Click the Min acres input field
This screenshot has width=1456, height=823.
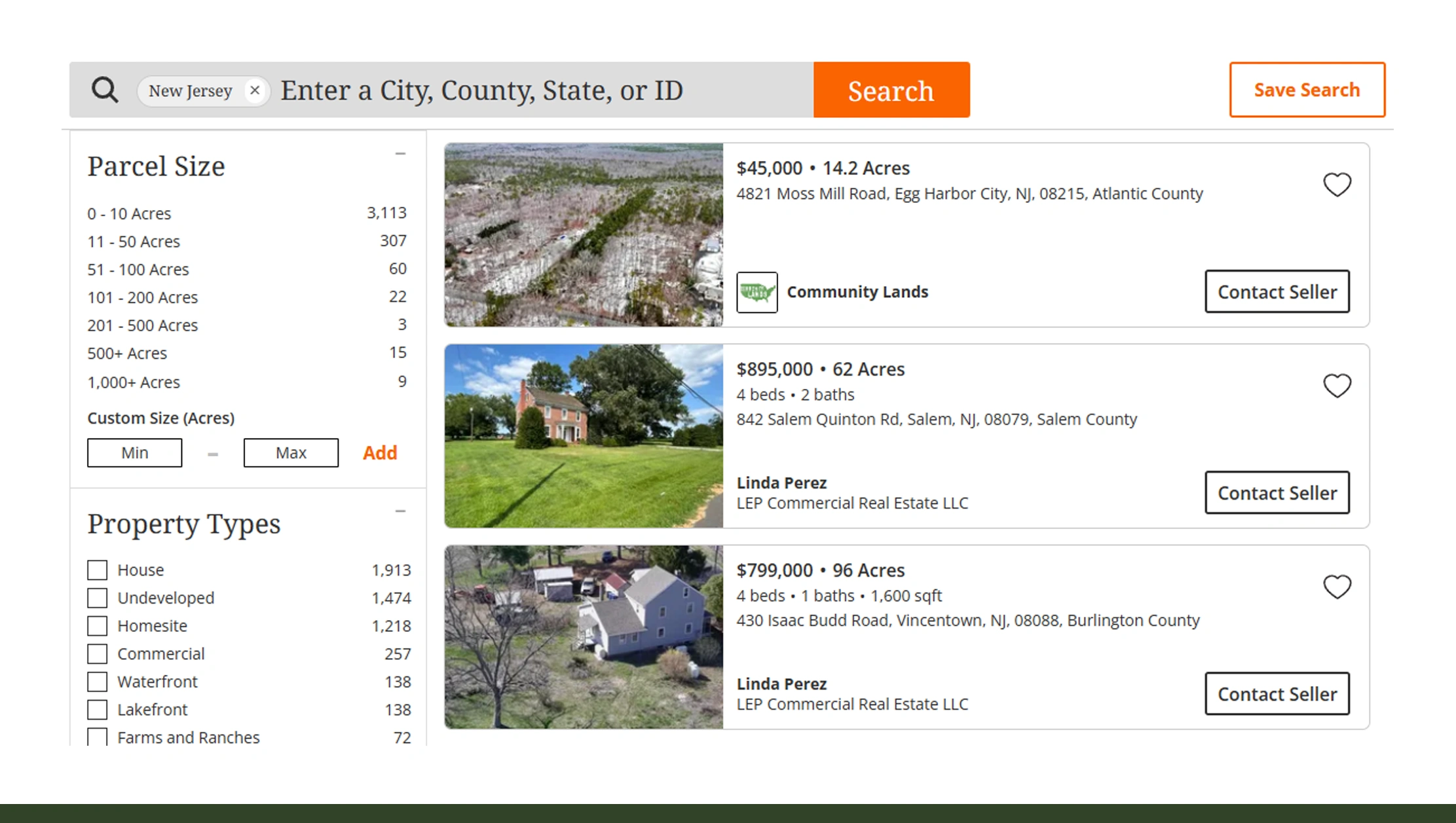(135, 453)
